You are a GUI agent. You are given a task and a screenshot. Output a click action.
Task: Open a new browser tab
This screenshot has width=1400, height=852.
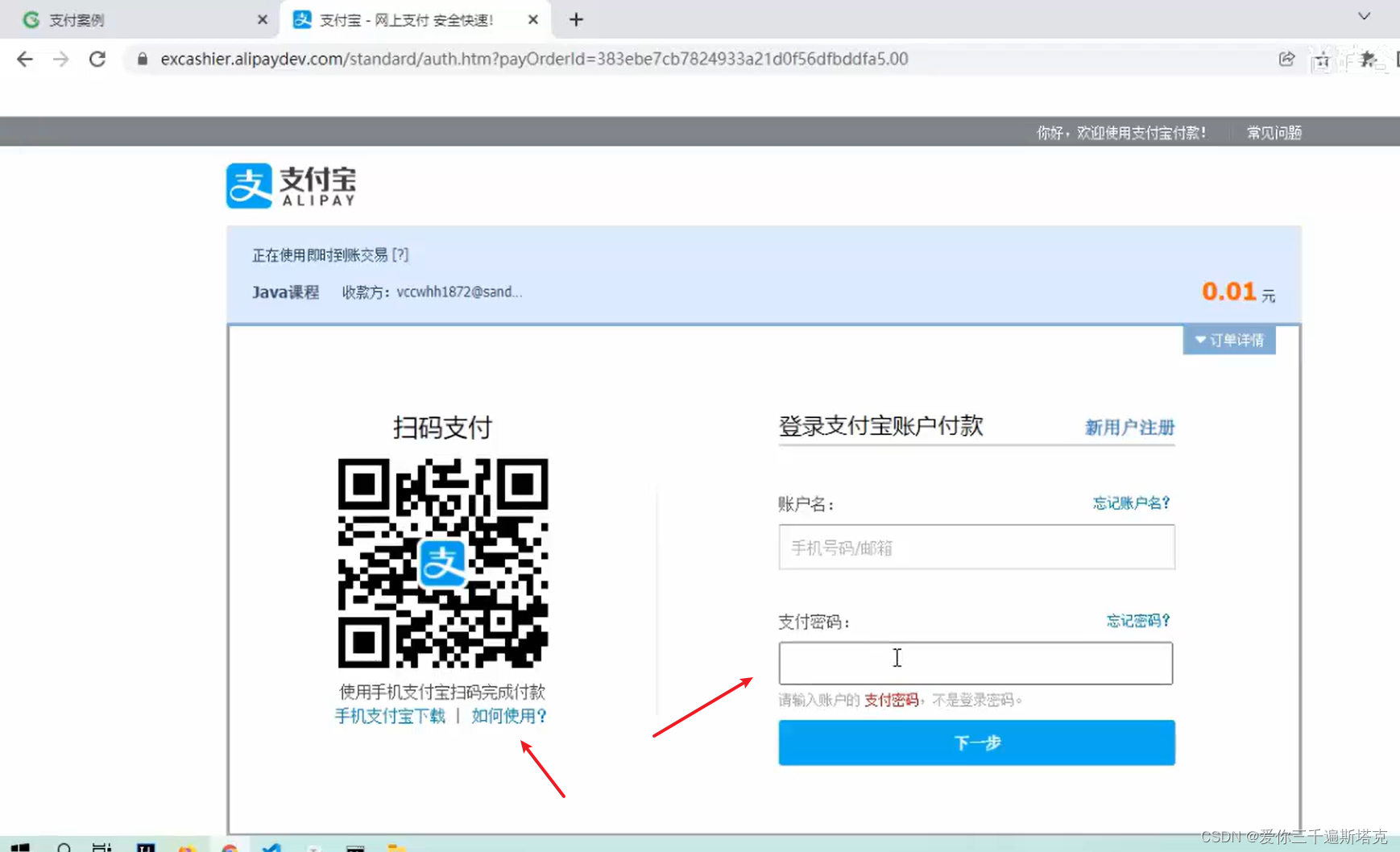click(x=576, y=20)
